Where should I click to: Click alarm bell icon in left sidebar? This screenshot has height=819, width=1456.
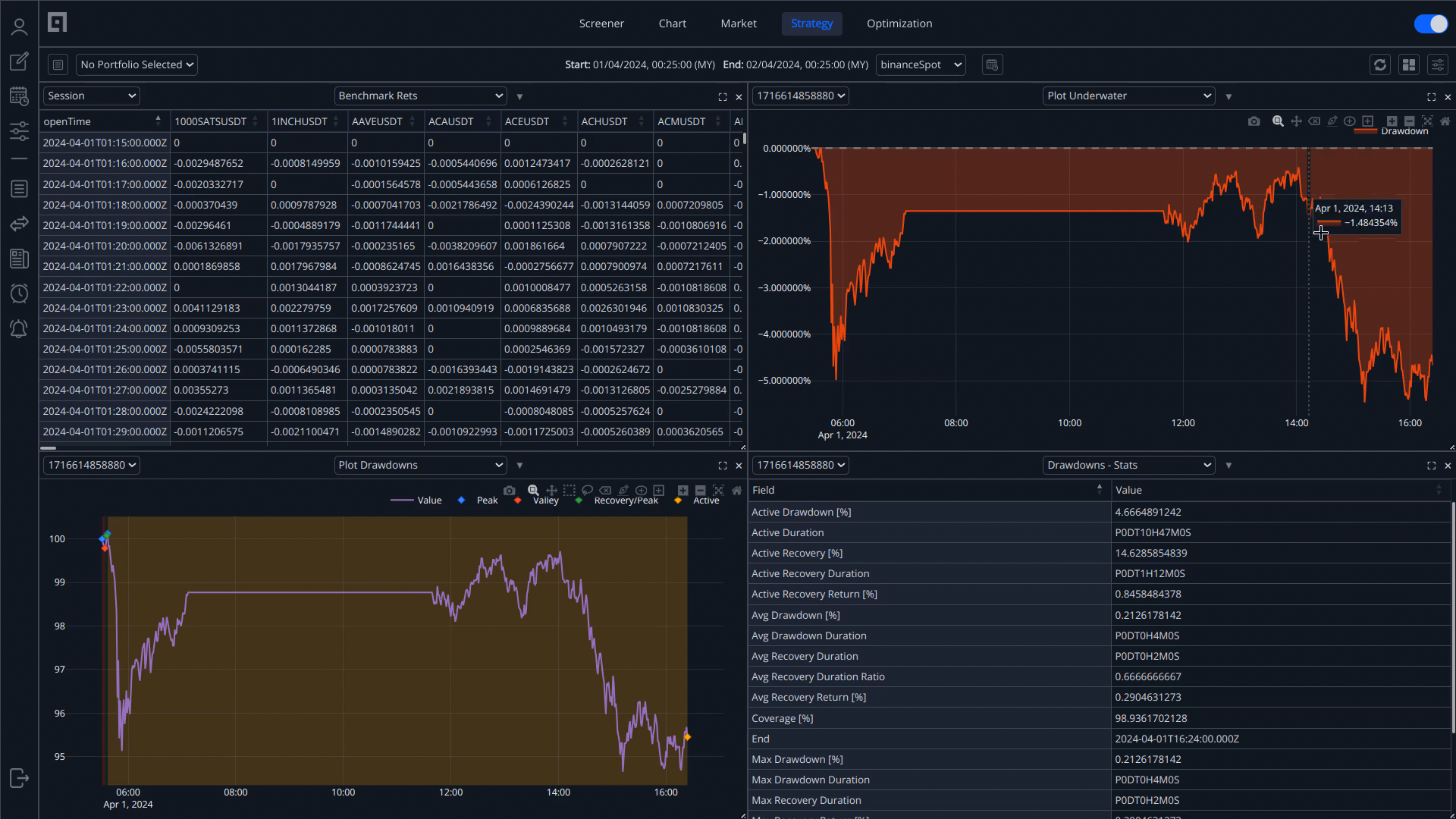tap(19, 328)
